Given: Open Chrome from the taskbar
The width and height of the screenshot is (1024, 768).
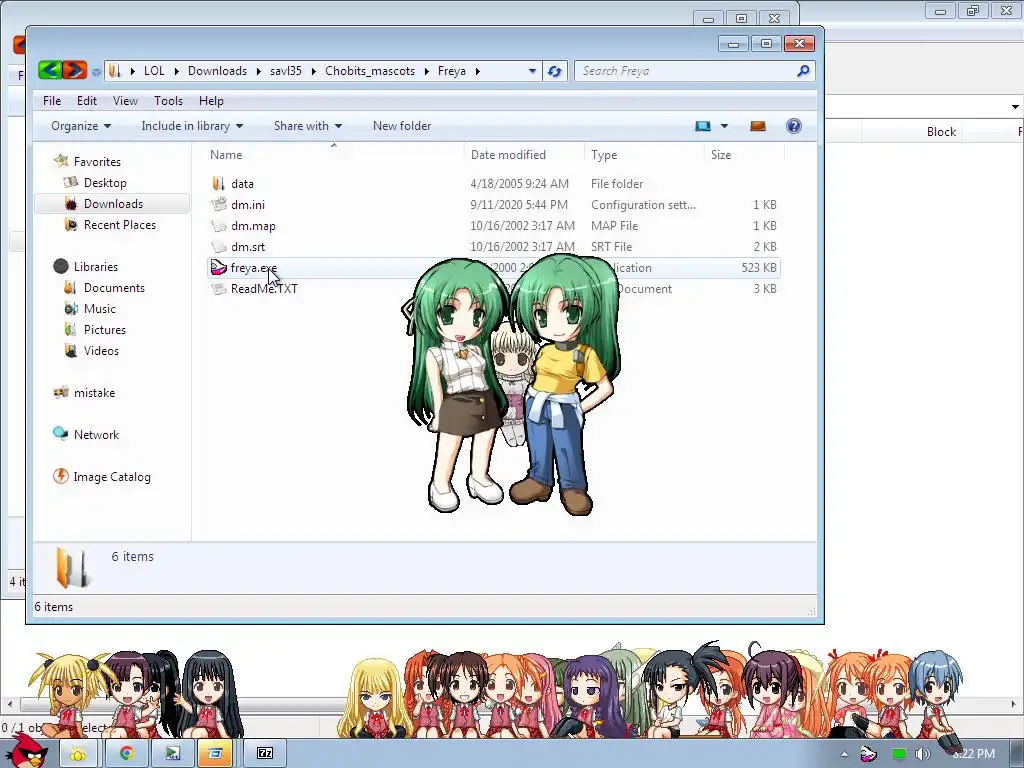Looking at the screenshot, I should click(x=125, y=753).
